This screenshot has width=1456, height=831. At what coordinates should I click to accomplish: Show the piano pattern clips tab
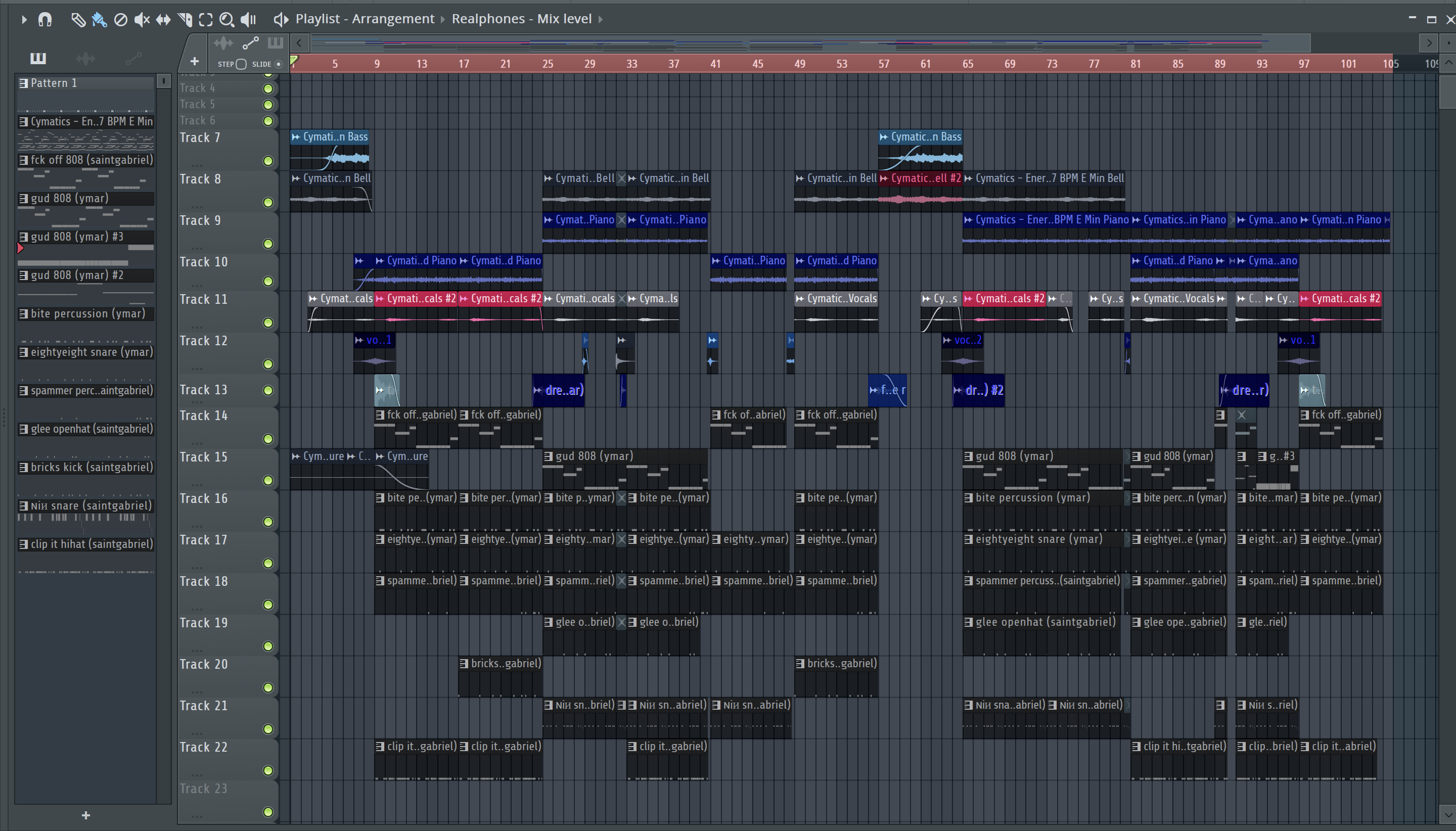(38, 58)
